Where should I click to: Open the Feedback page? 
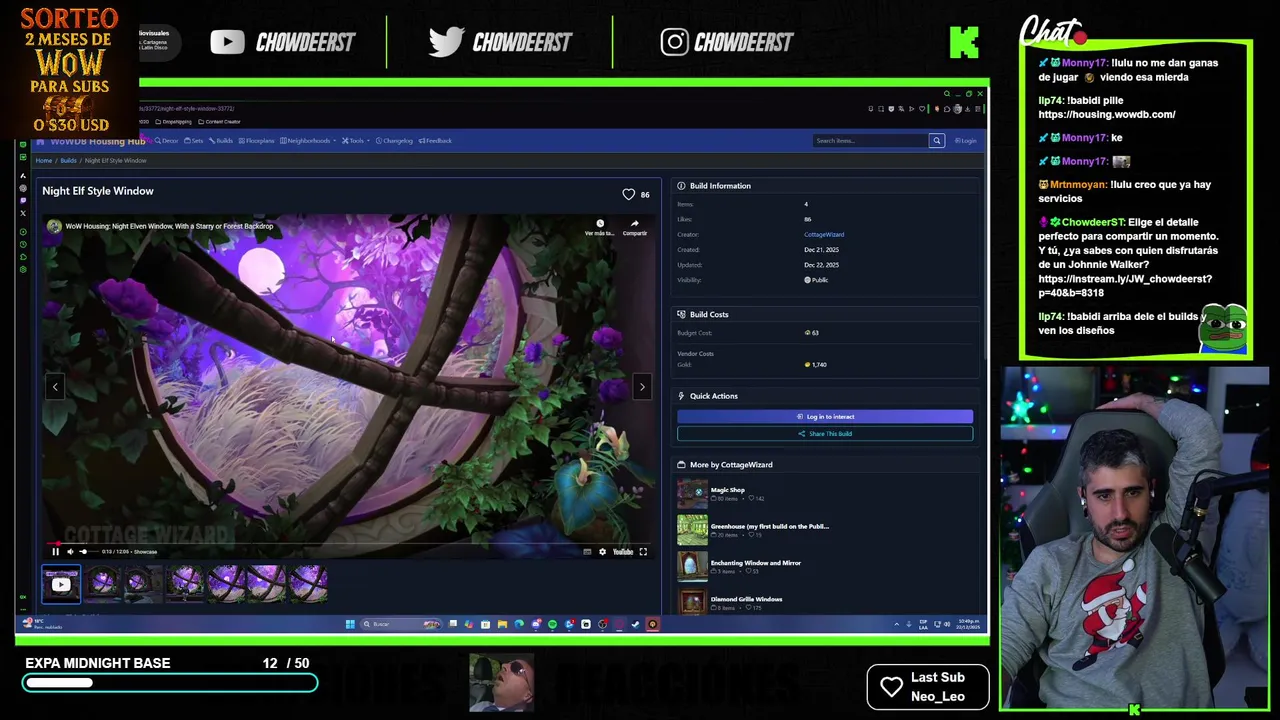click(x=435, y=141)
